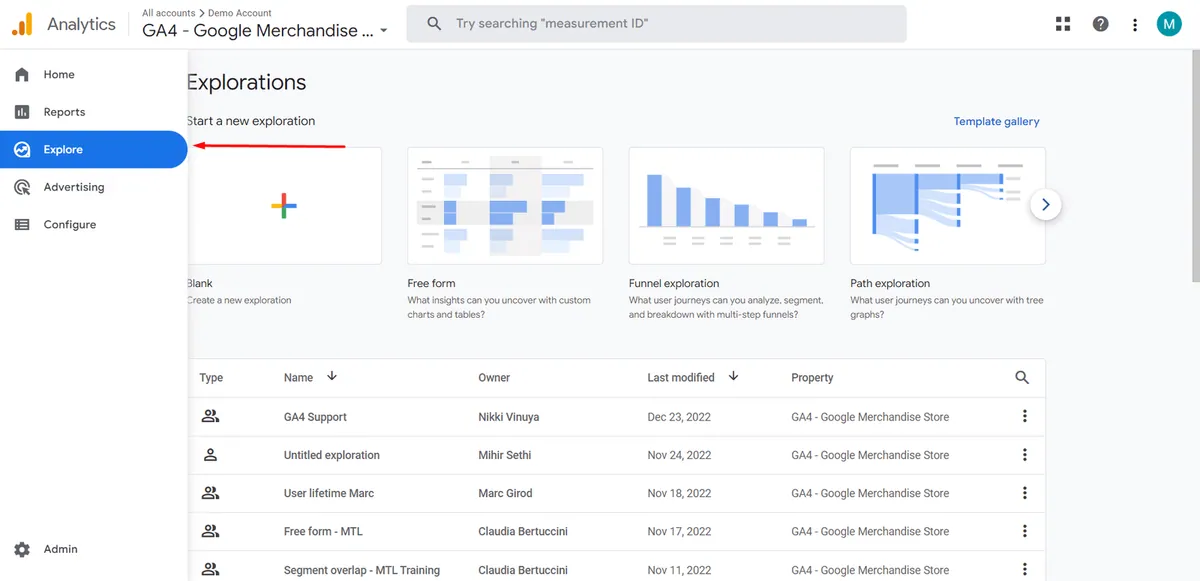Viewport: 1200px width, 581px height.
Task: Click shared type icon for Free form - MTL
Action: click(x=210, y=531)
